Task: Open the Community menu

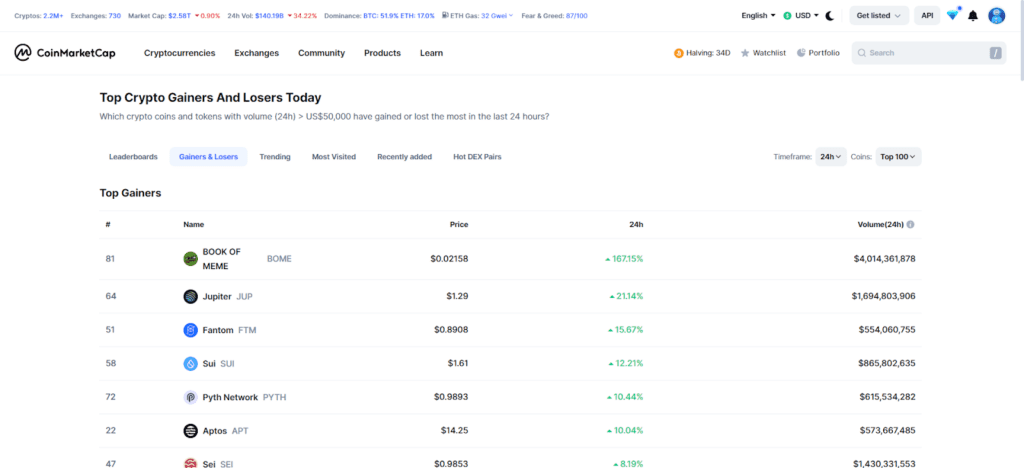Action: (x=321, y=53)
